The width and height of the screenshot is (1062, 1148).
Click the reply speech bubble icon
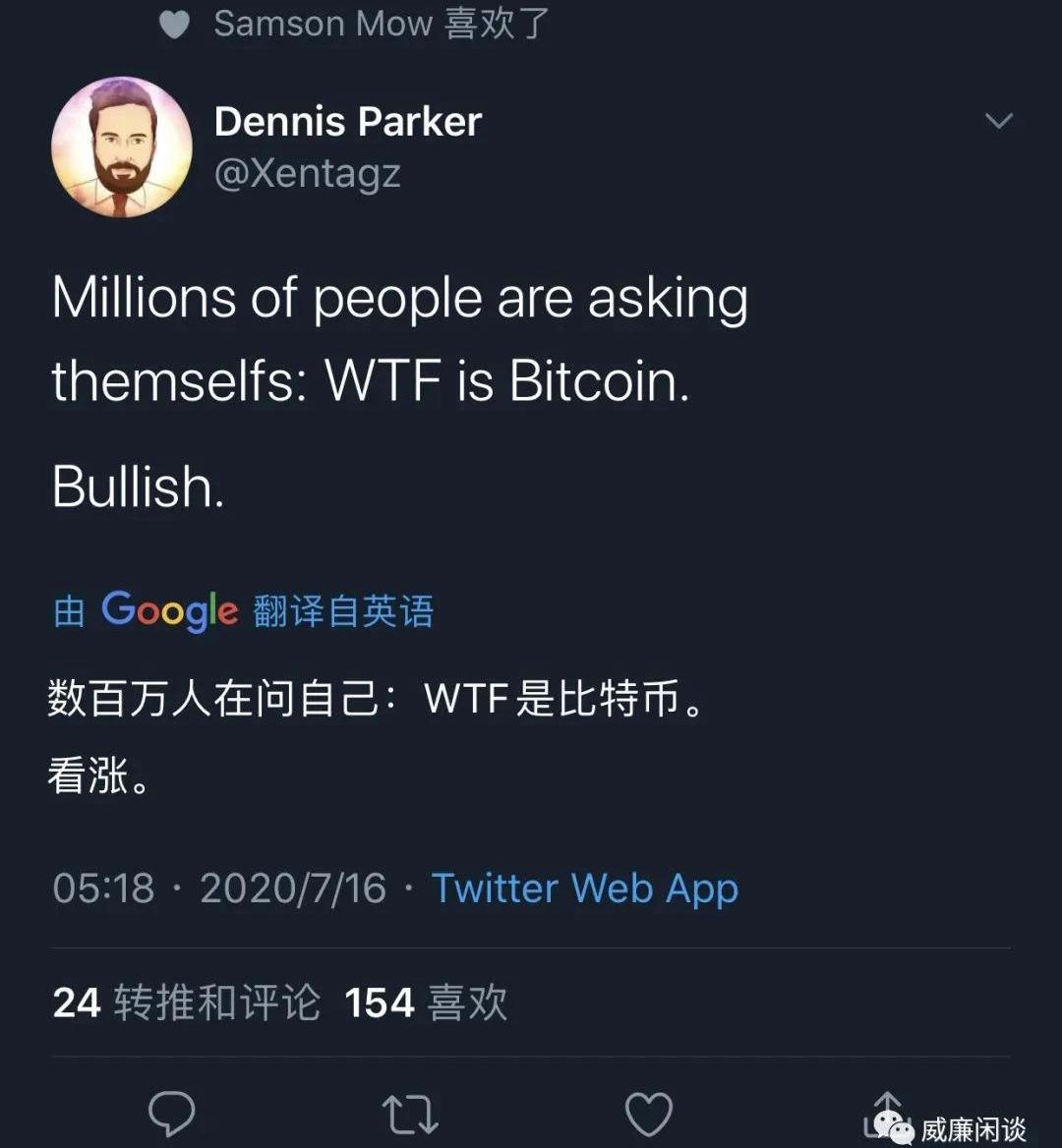tap(172, 1113)
